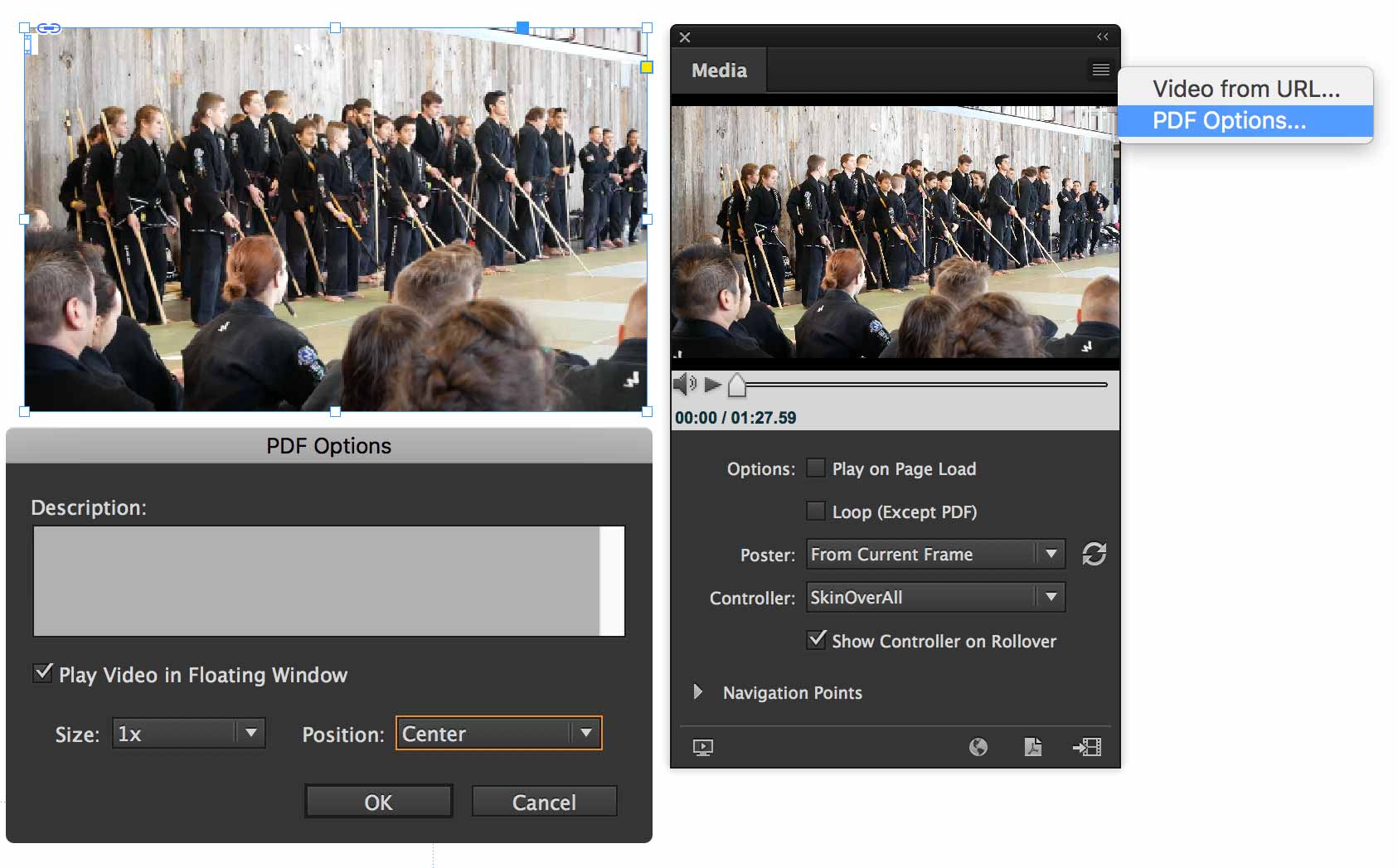This screenshot has width=1398, height=868.
Task: Click the Description text field
Action: pos(317,581)
